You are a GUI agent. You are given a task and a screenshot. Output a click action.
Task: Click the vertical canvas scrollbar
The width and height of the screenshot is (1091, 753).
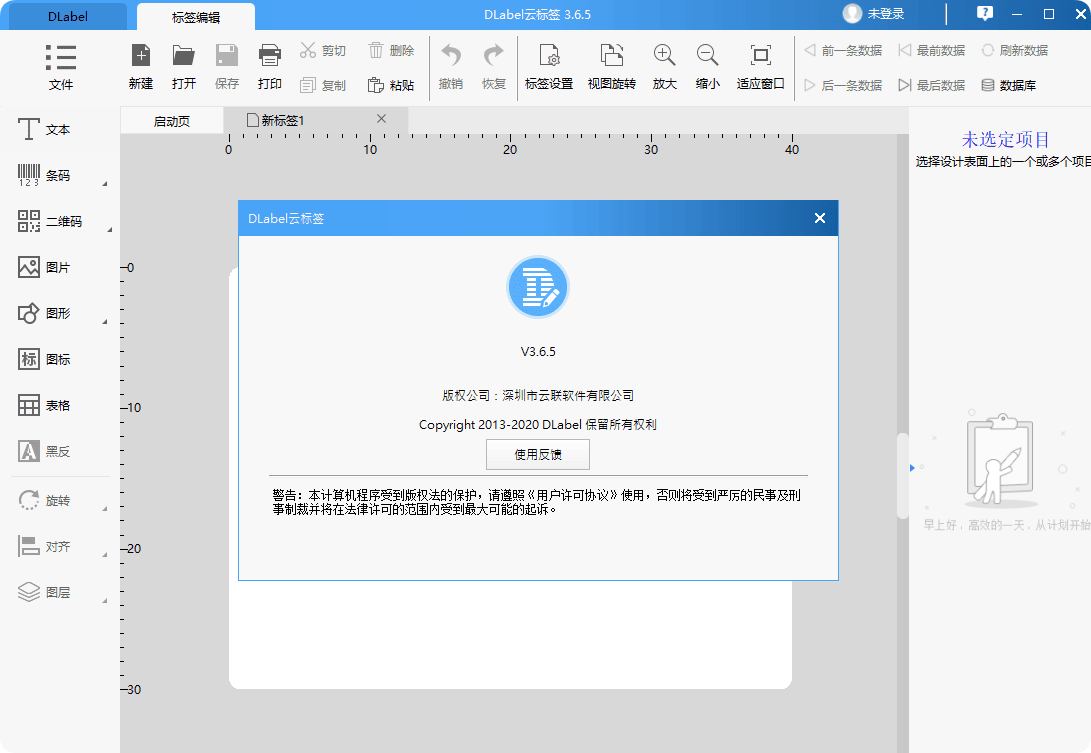click(903, 476)
